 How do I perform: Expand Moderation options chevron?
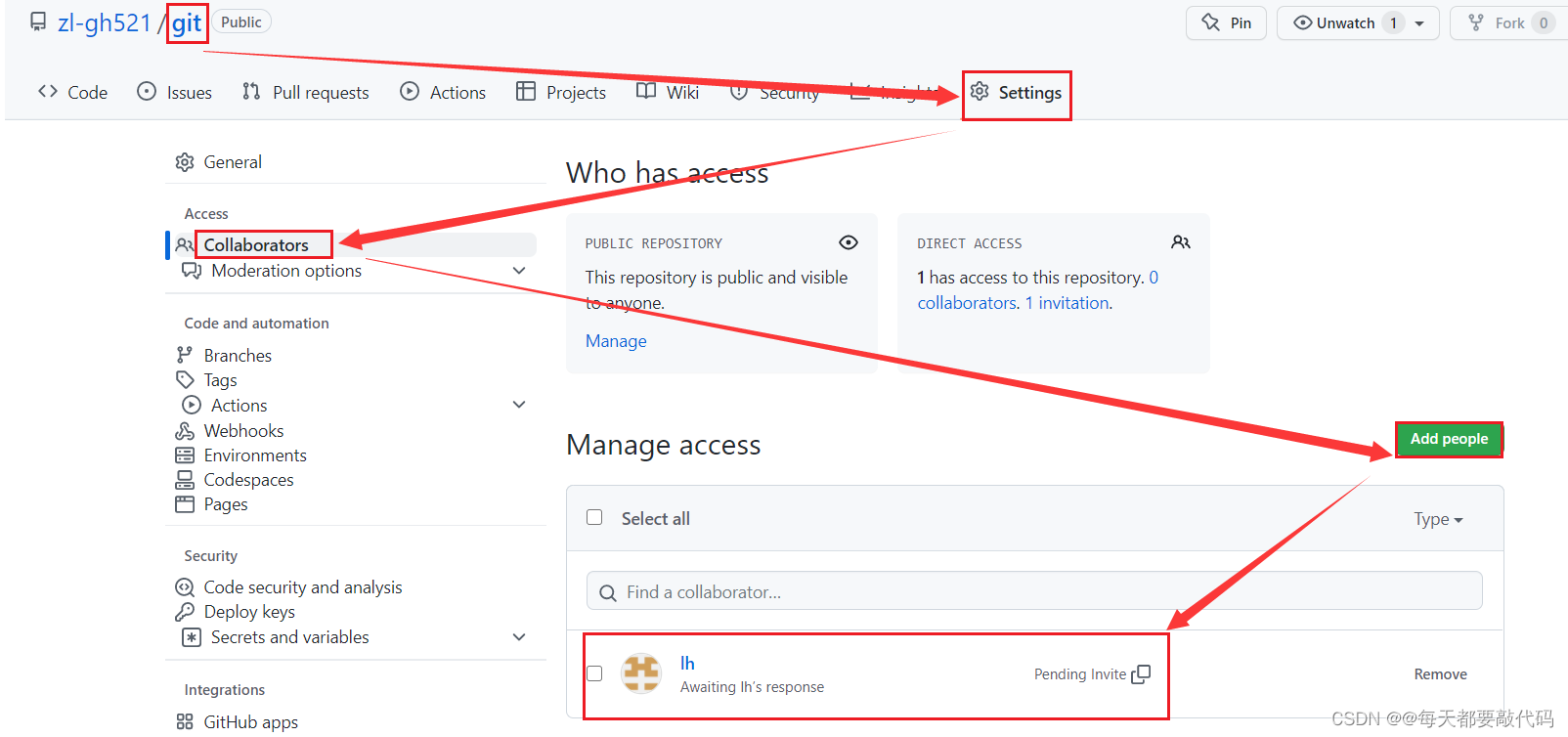click(x=519, y=271)
